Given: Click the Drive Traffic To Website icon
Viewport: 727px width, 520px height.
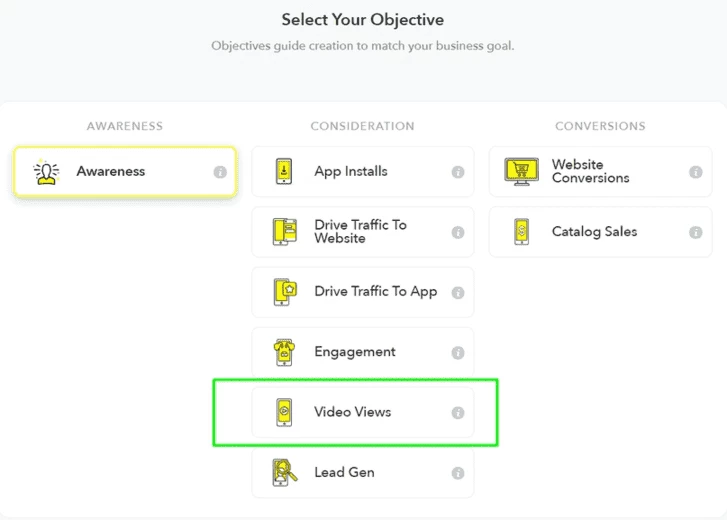Looking at the screenshot, I should (285, 231).
